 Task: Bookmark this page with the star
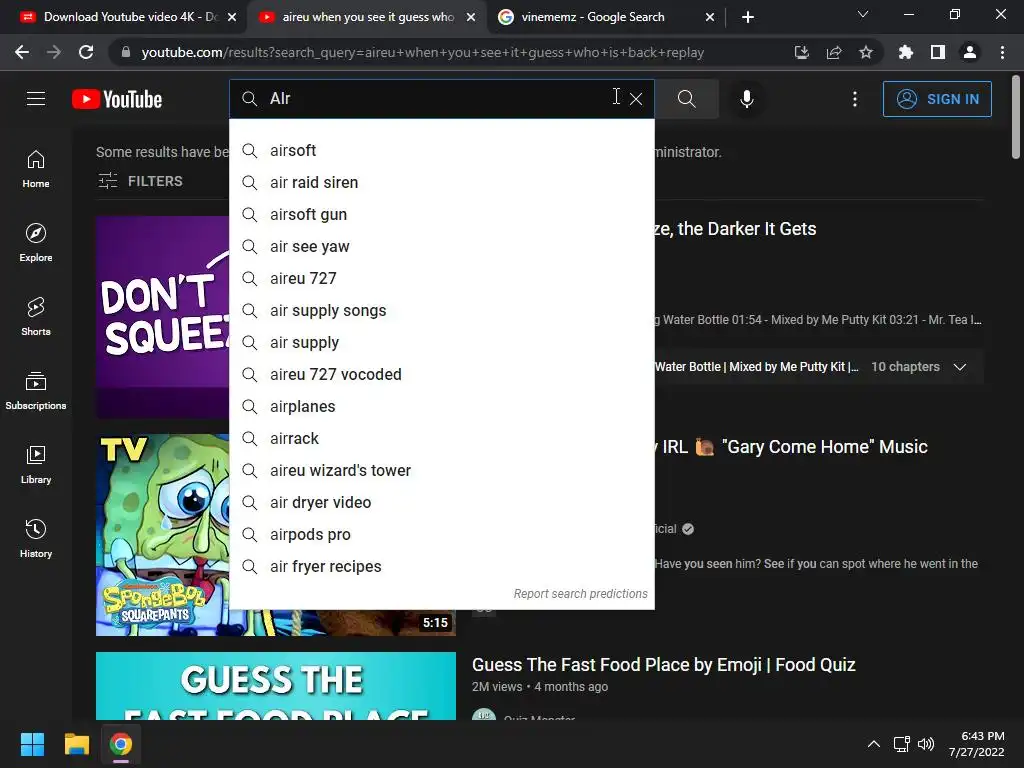coord(866,52)
